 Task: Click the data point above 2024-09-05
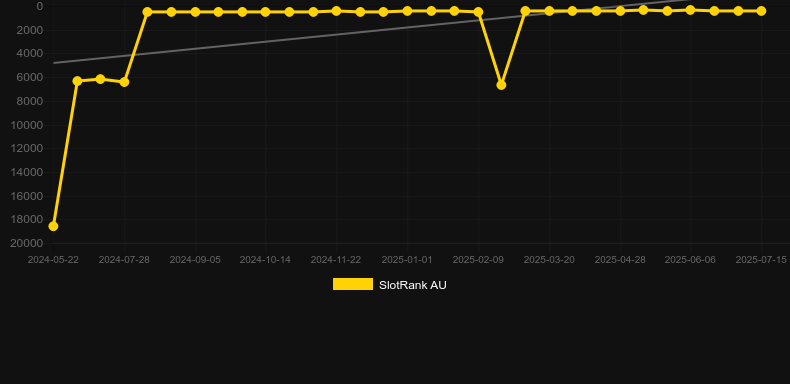click(x=195, y=12)
